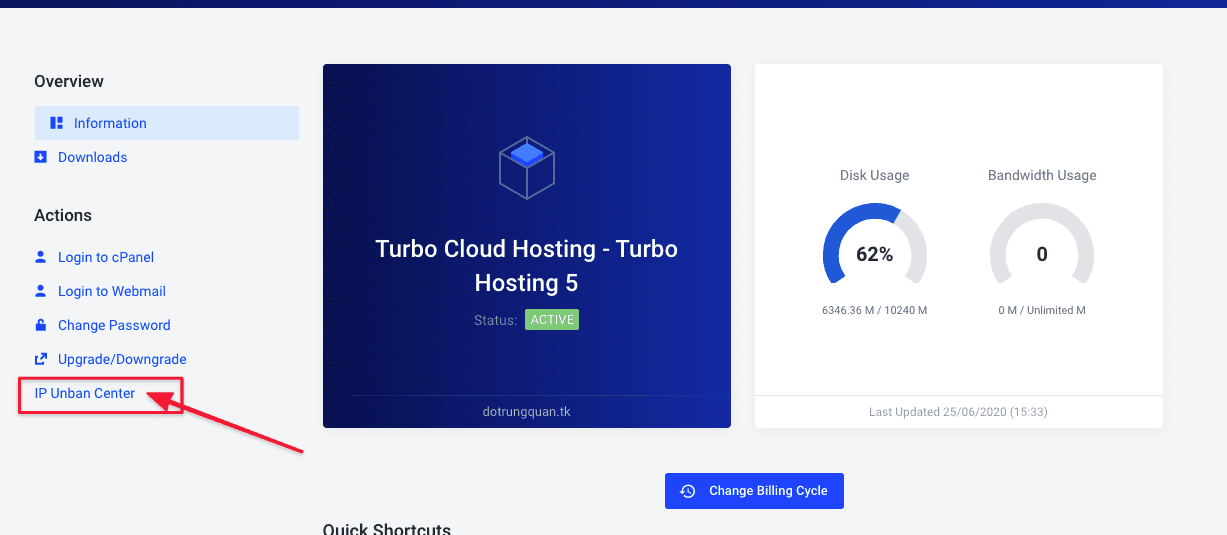Screen dimensions: 1227x535
Task: Click the Bandwidth Usage gauge
Action: (x=1041, y=253)
